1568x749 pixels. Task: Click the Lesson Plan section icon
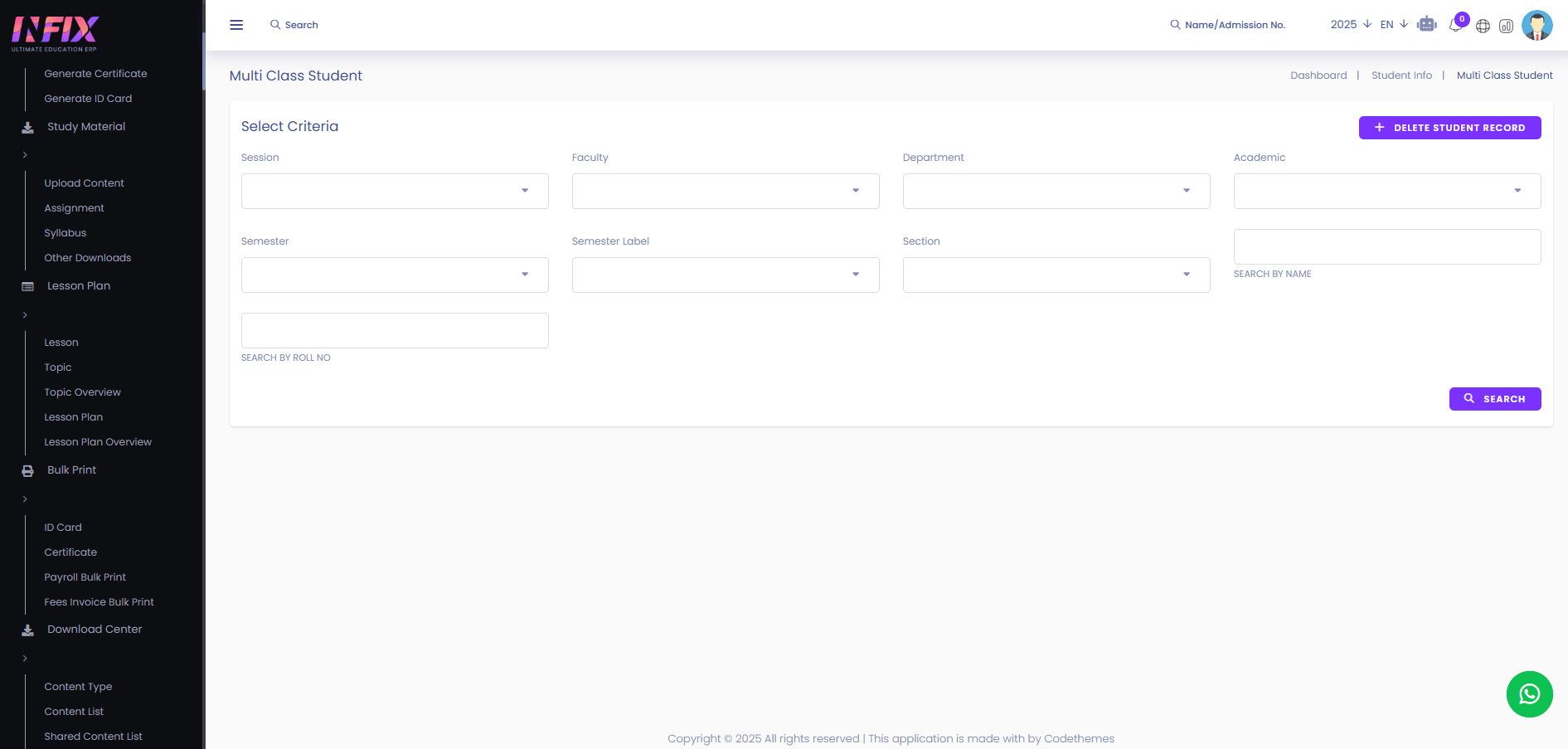[x=27, y=287]
